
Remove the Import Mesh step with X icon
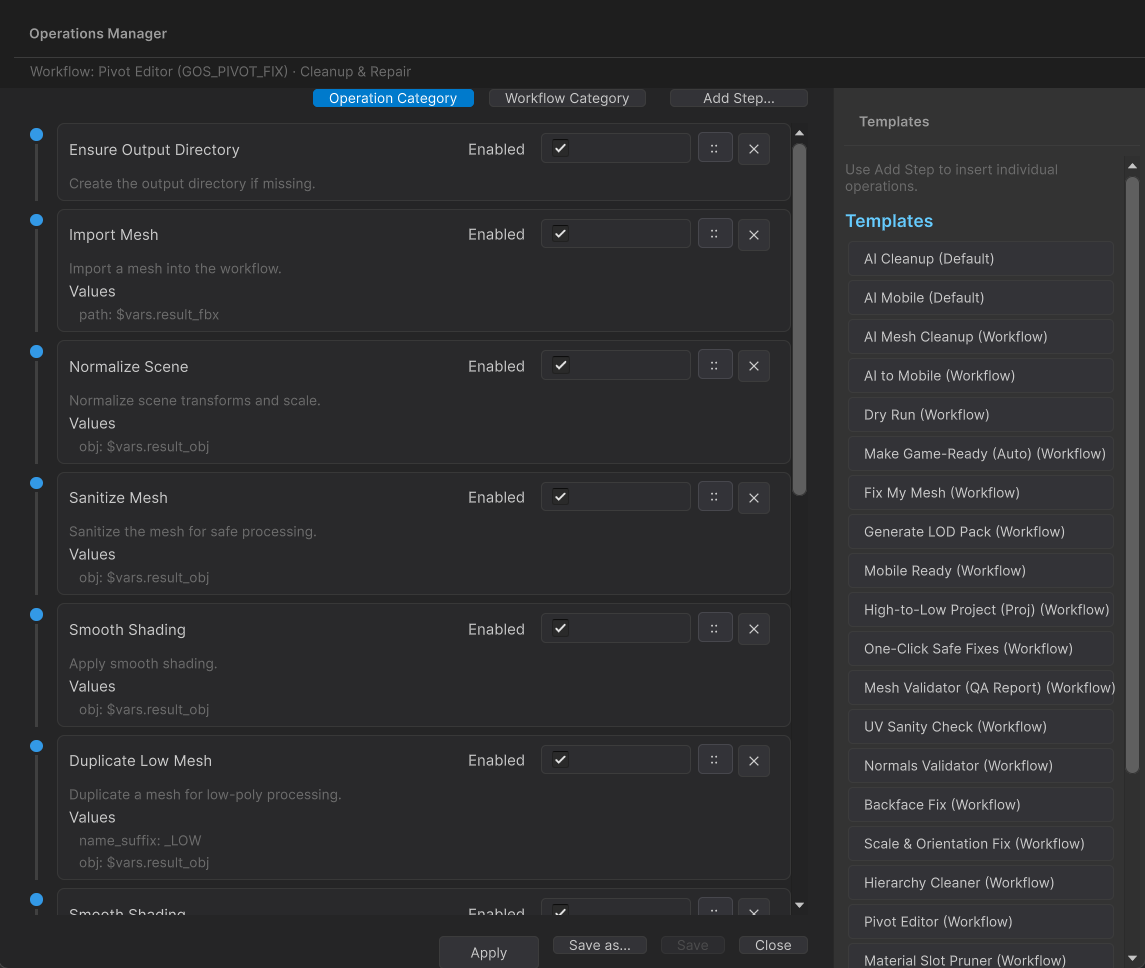[x=753, y=235]
